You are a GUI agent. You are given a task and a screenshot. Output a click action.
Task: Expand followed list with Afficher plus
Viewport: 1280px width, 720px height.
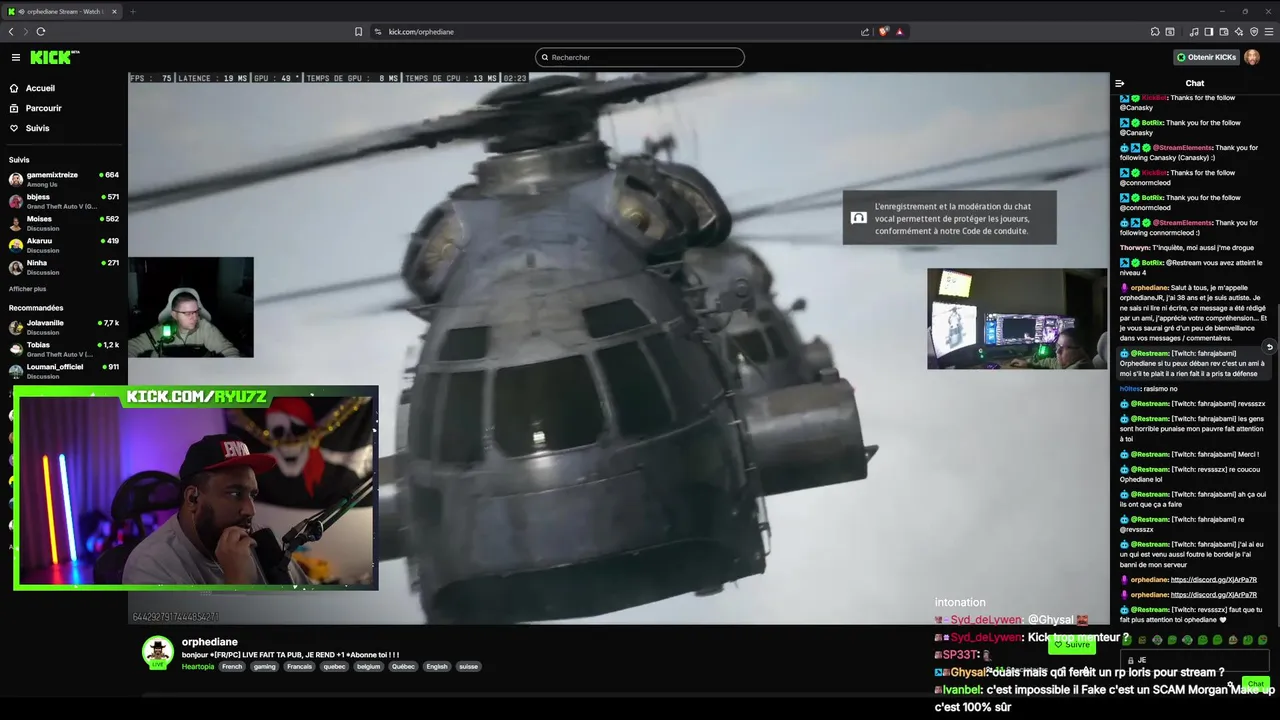click(x=27, y=289)
